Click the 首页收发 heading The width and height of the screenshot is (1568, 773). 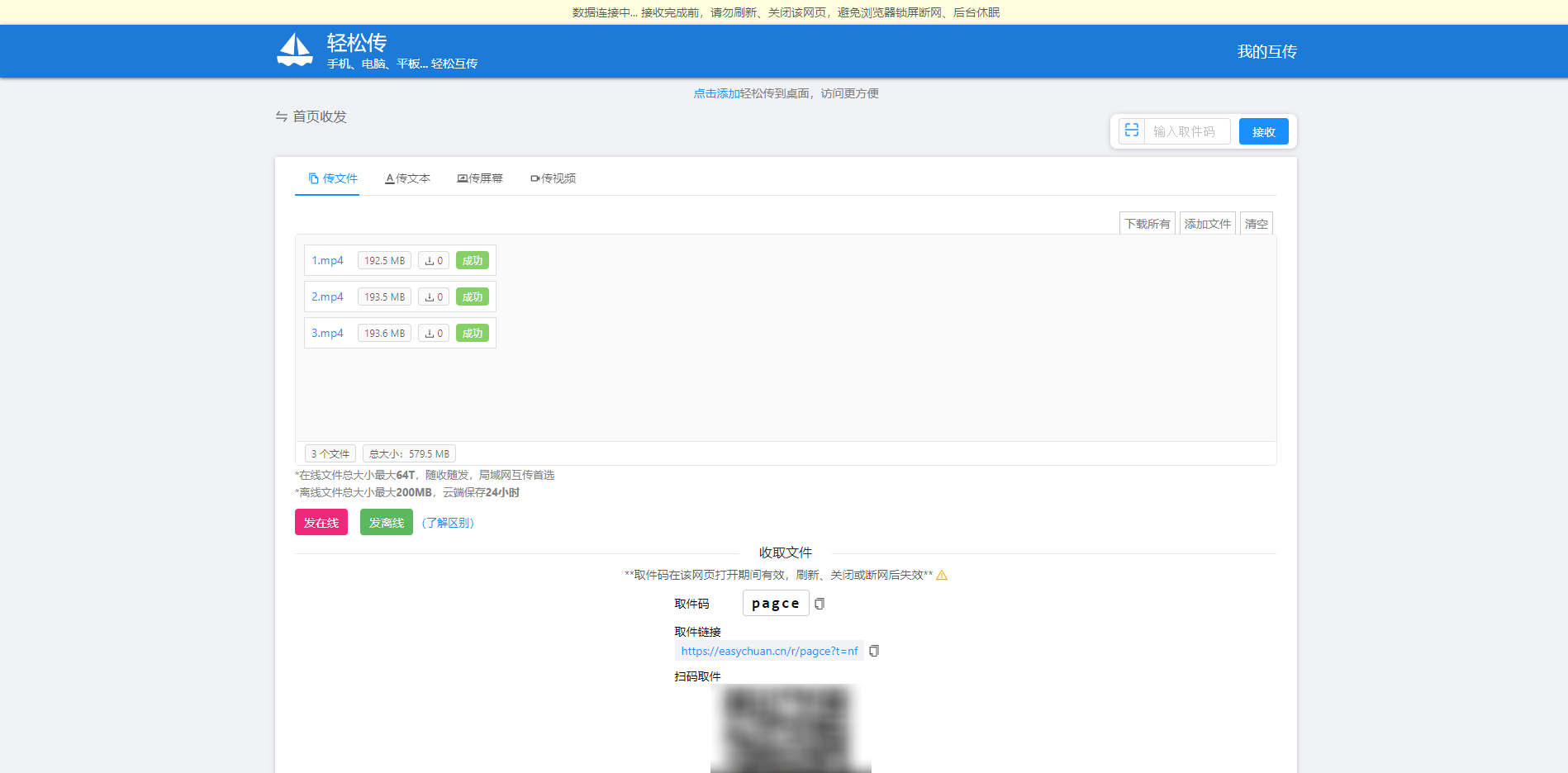[311, 116]
